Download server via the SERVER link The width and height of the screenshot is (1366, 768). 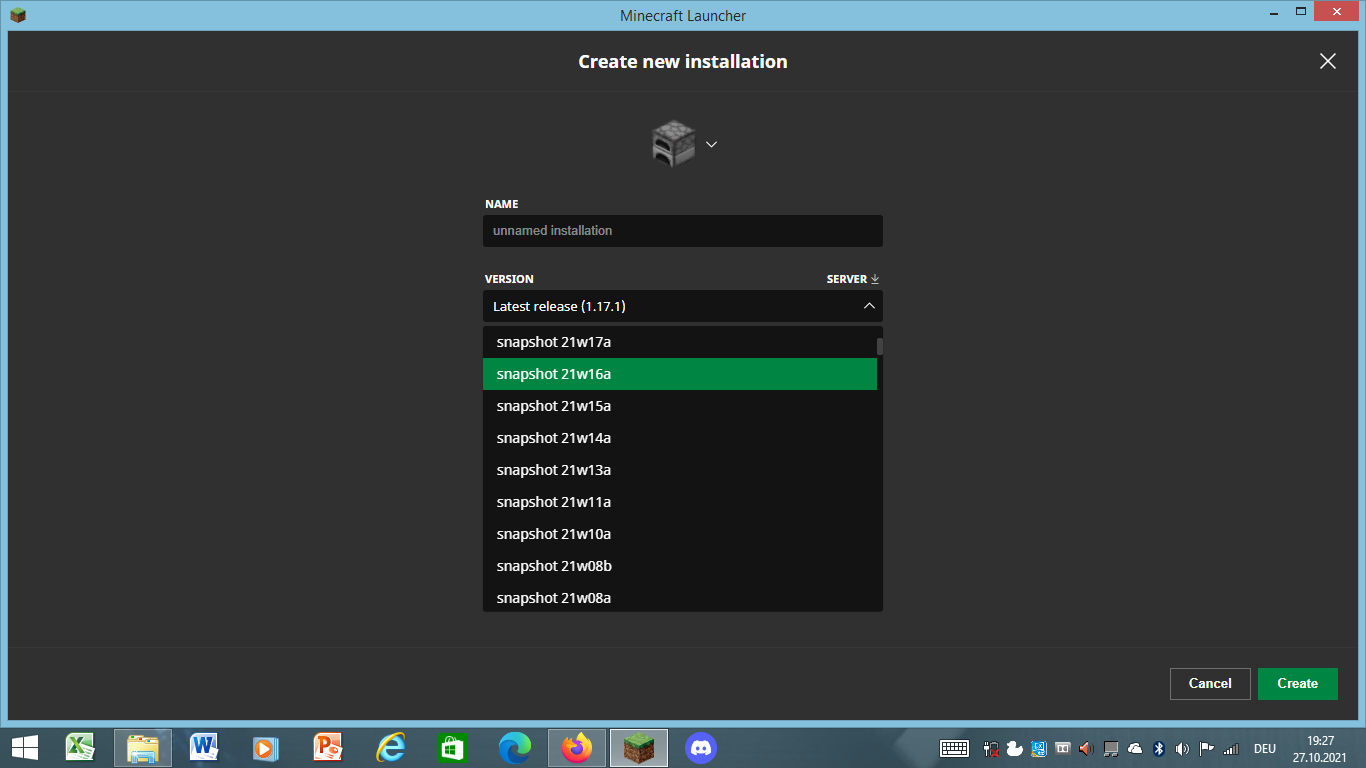pyautogui.click(x=852, y=279)
